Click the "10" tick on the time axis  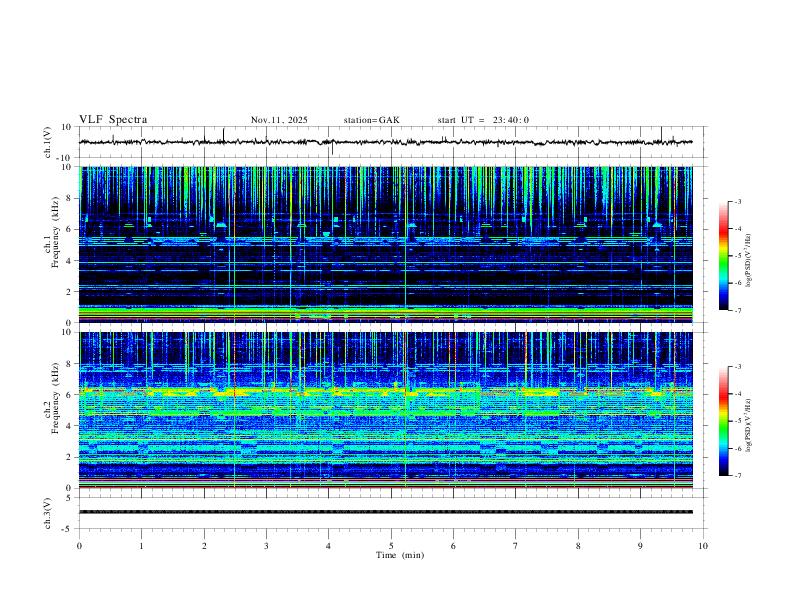703,546
